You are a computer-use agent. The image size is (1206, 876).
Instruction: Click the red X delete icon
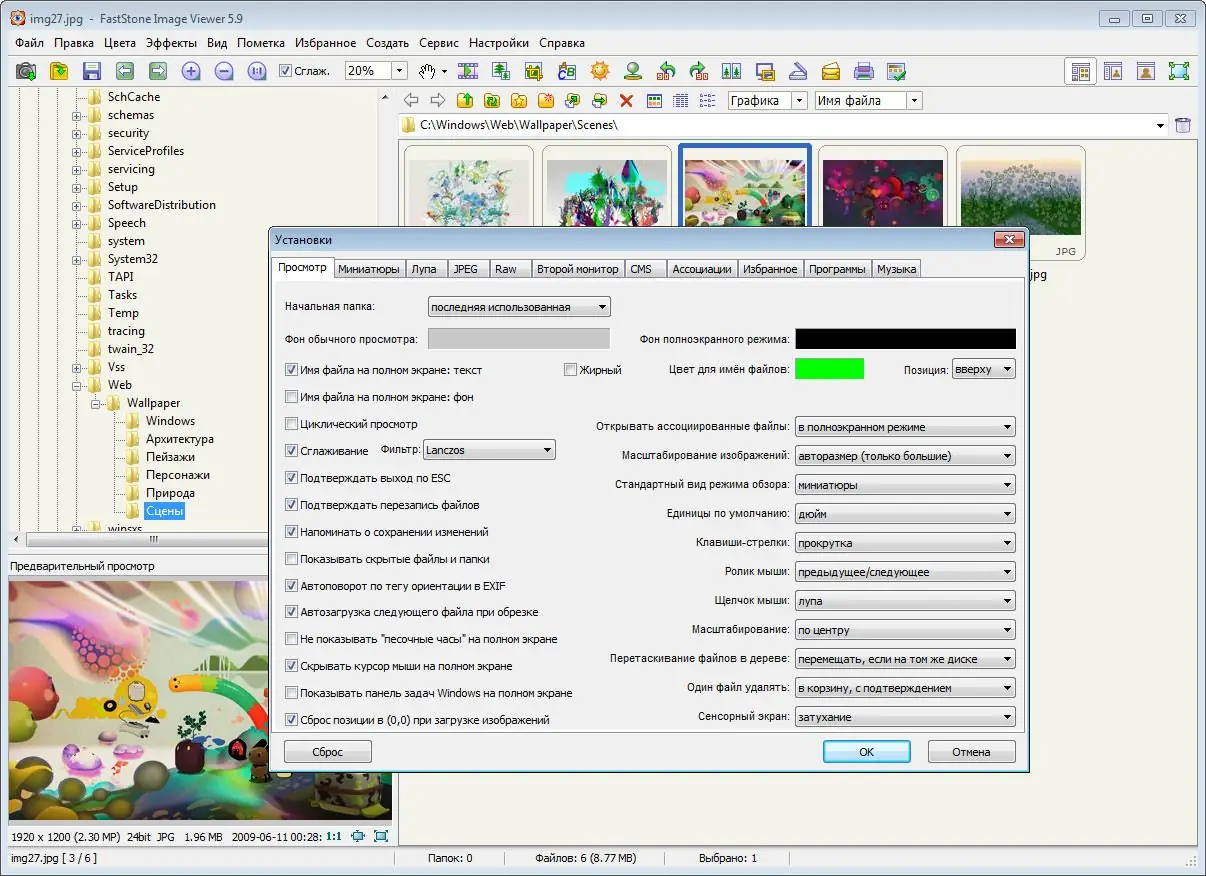click(627, 100)
